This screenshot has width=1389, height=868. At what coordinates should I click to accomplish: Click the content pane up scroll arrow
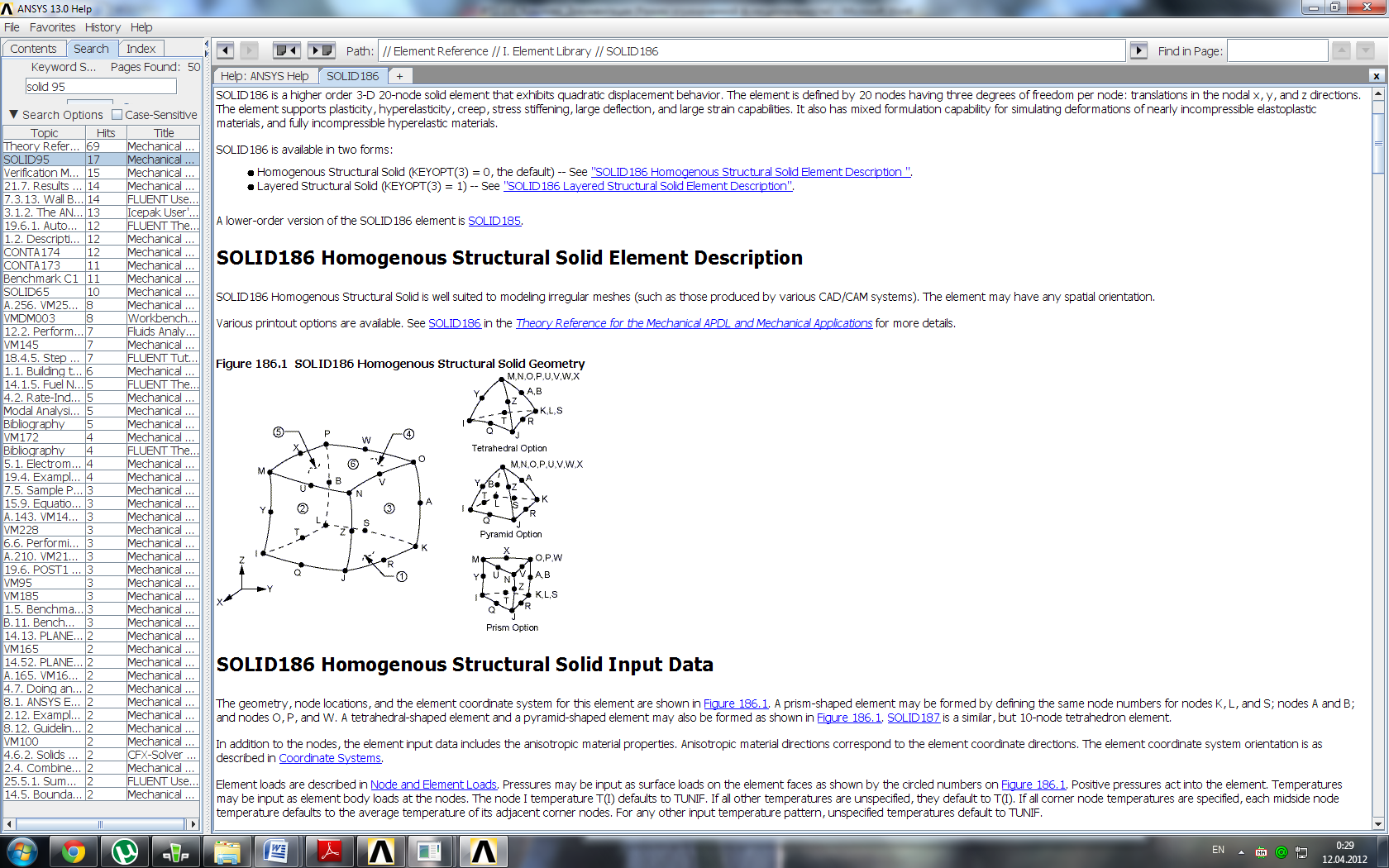1378,94
